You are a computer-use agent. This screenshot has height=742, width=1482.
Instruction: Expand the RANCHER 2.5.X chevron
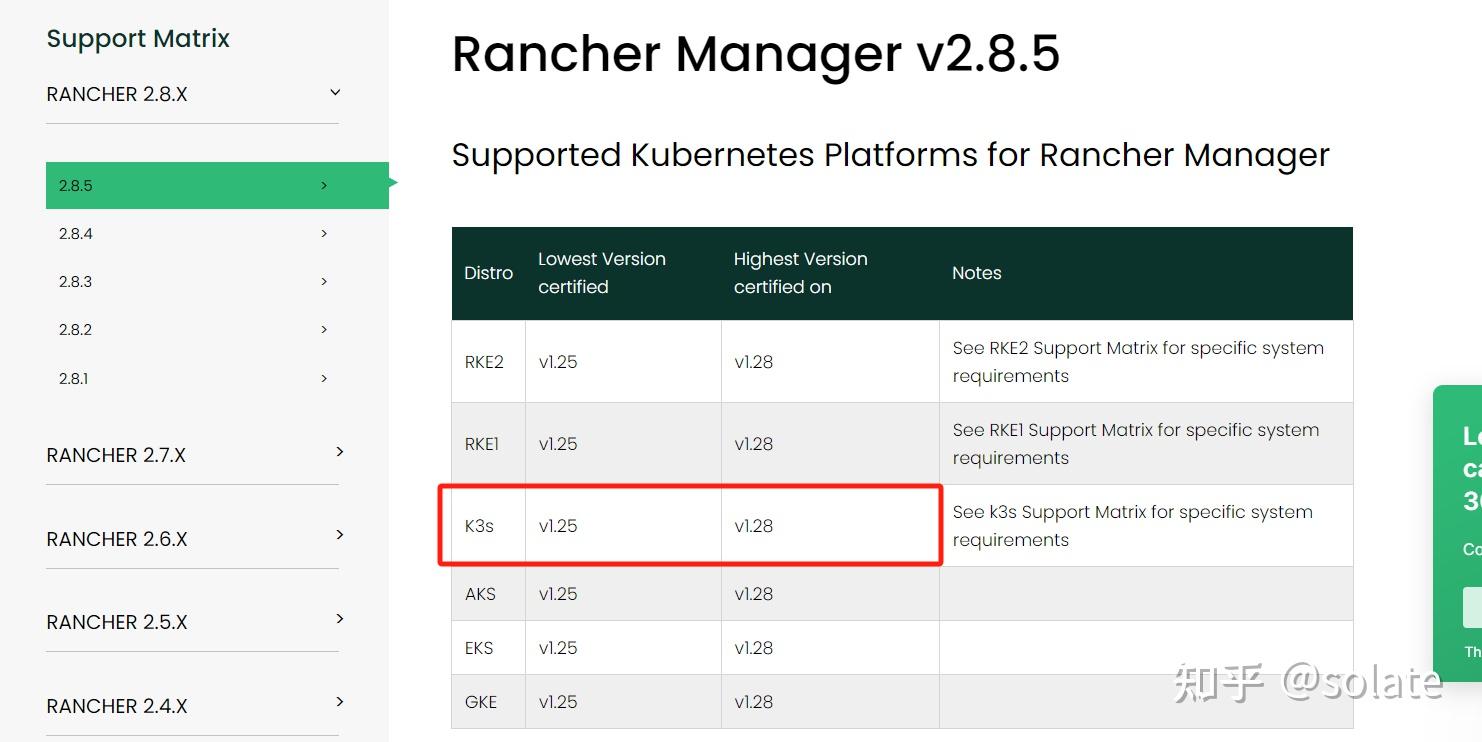(x=340, y=619)
